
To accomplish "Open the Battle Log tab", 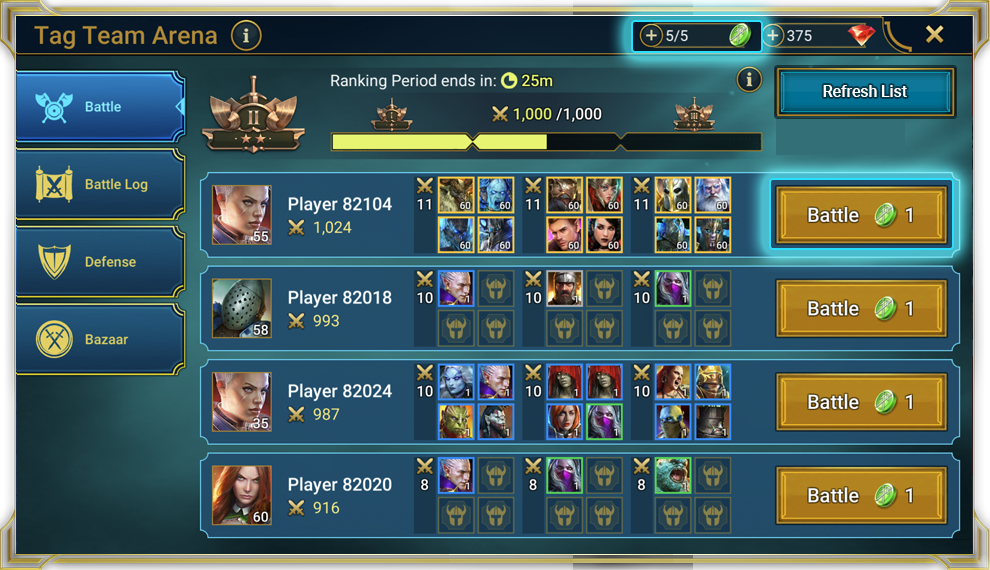I will point(100,184).
